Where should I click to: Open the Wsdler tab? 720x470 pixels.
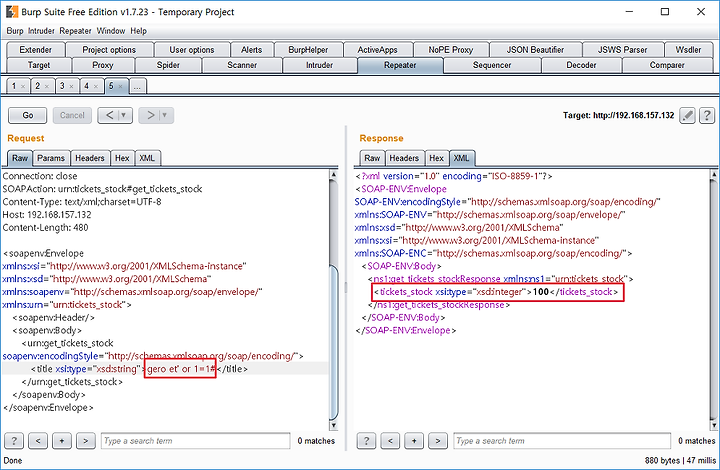tap(688, 50)
